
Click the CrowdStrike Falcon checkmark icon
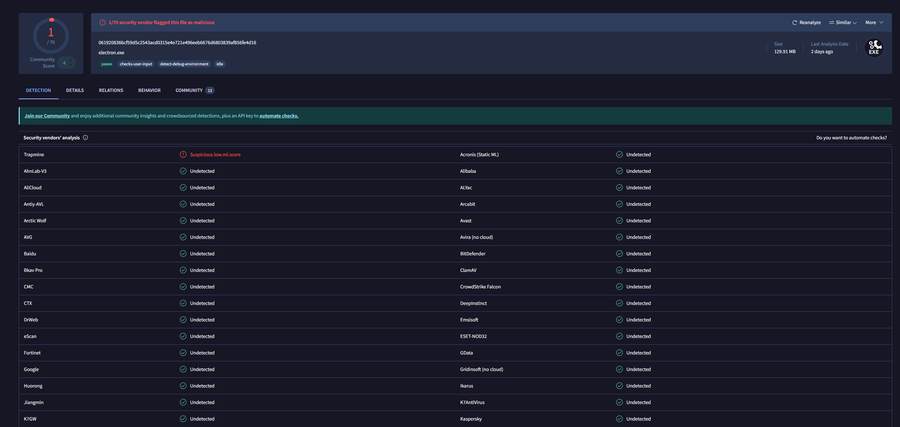pos(619,286)
